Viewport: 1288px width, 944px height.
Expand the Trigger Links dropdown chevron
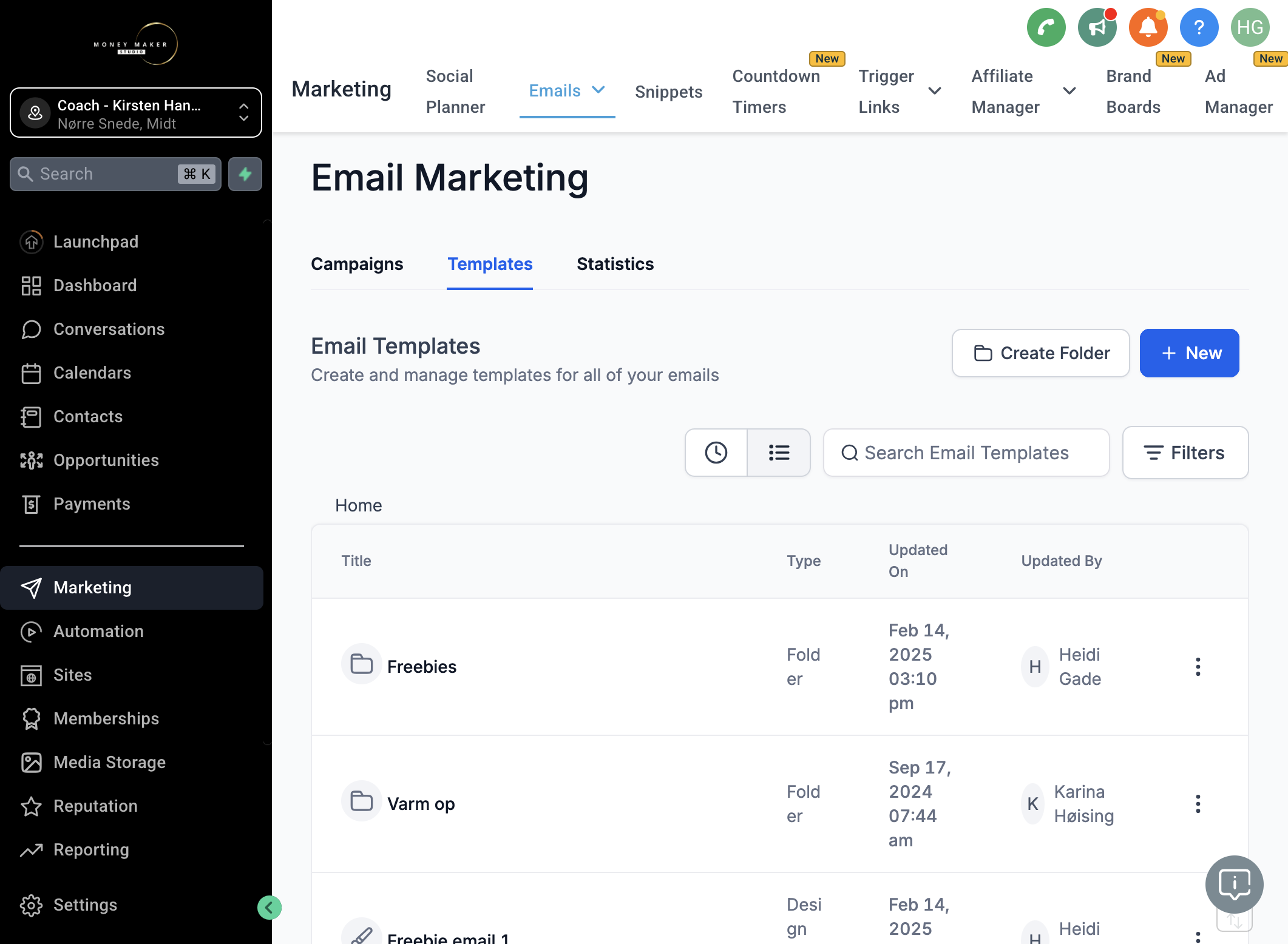coord(935,91)
